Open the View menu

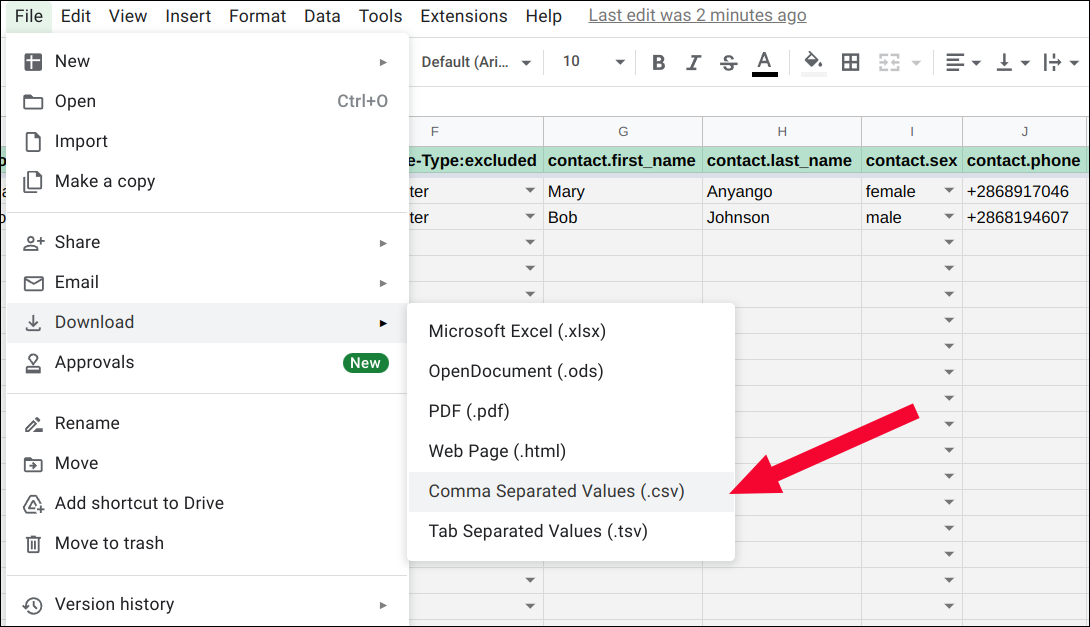(x=128, y=16)
